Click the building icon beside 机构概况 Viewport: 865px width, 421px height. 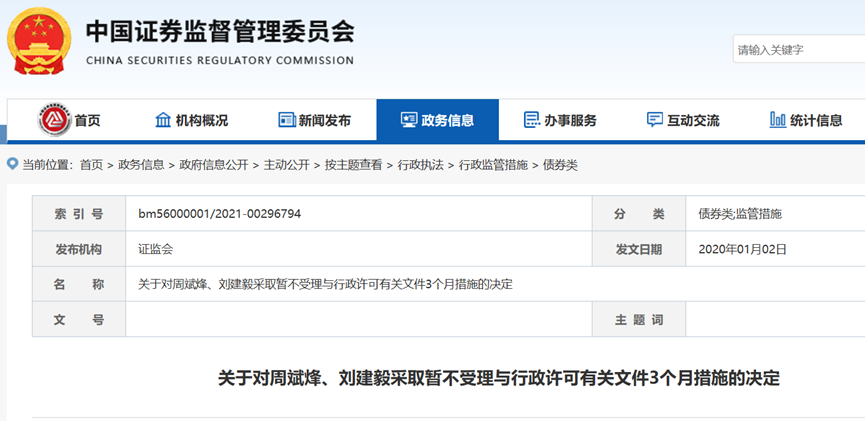point(163,120)
